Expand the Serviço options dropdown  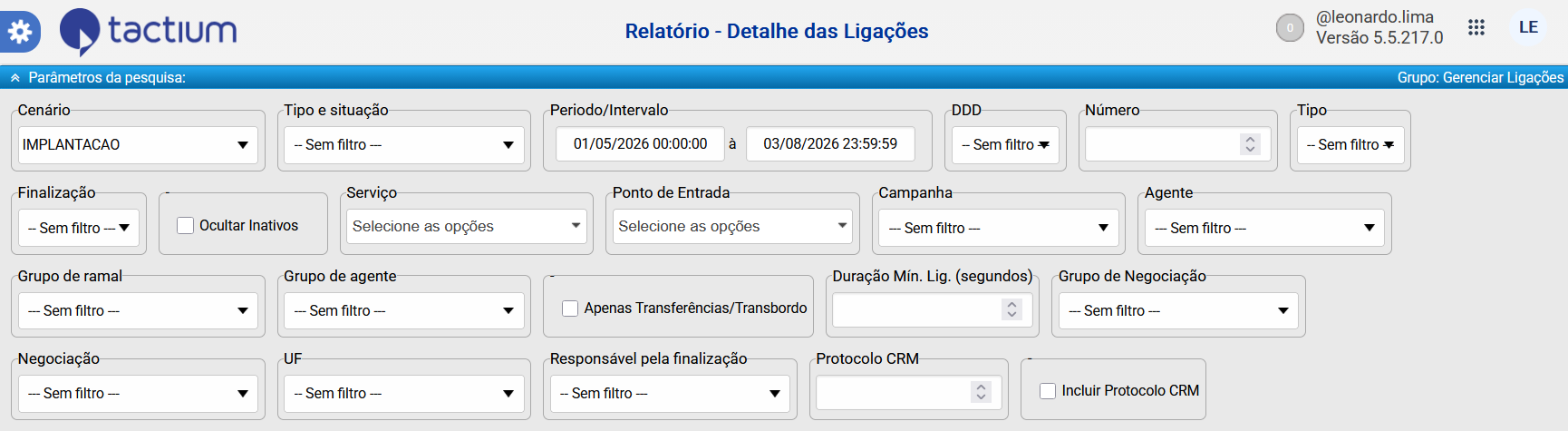(x=467, y=226)
